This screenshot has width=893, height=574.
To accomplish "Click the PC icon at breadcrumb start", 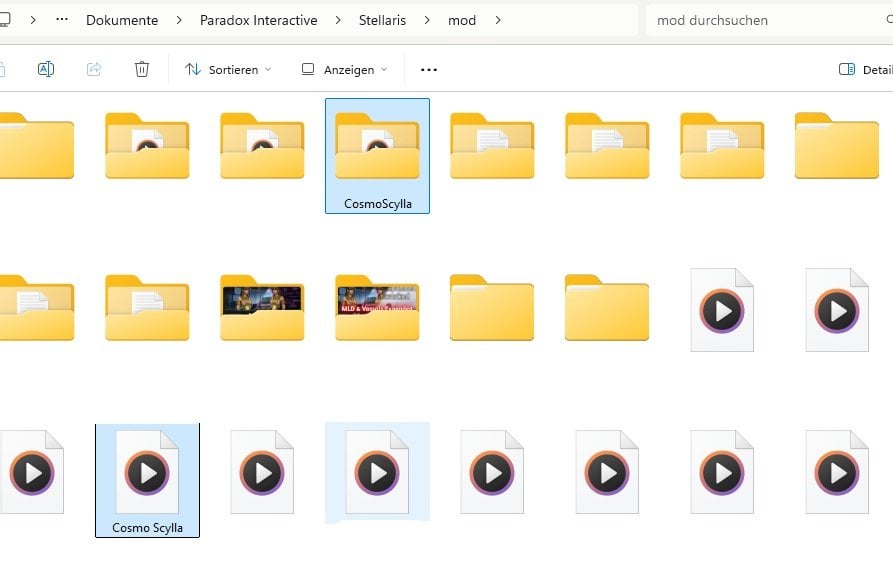I will (x=5, y=20).
